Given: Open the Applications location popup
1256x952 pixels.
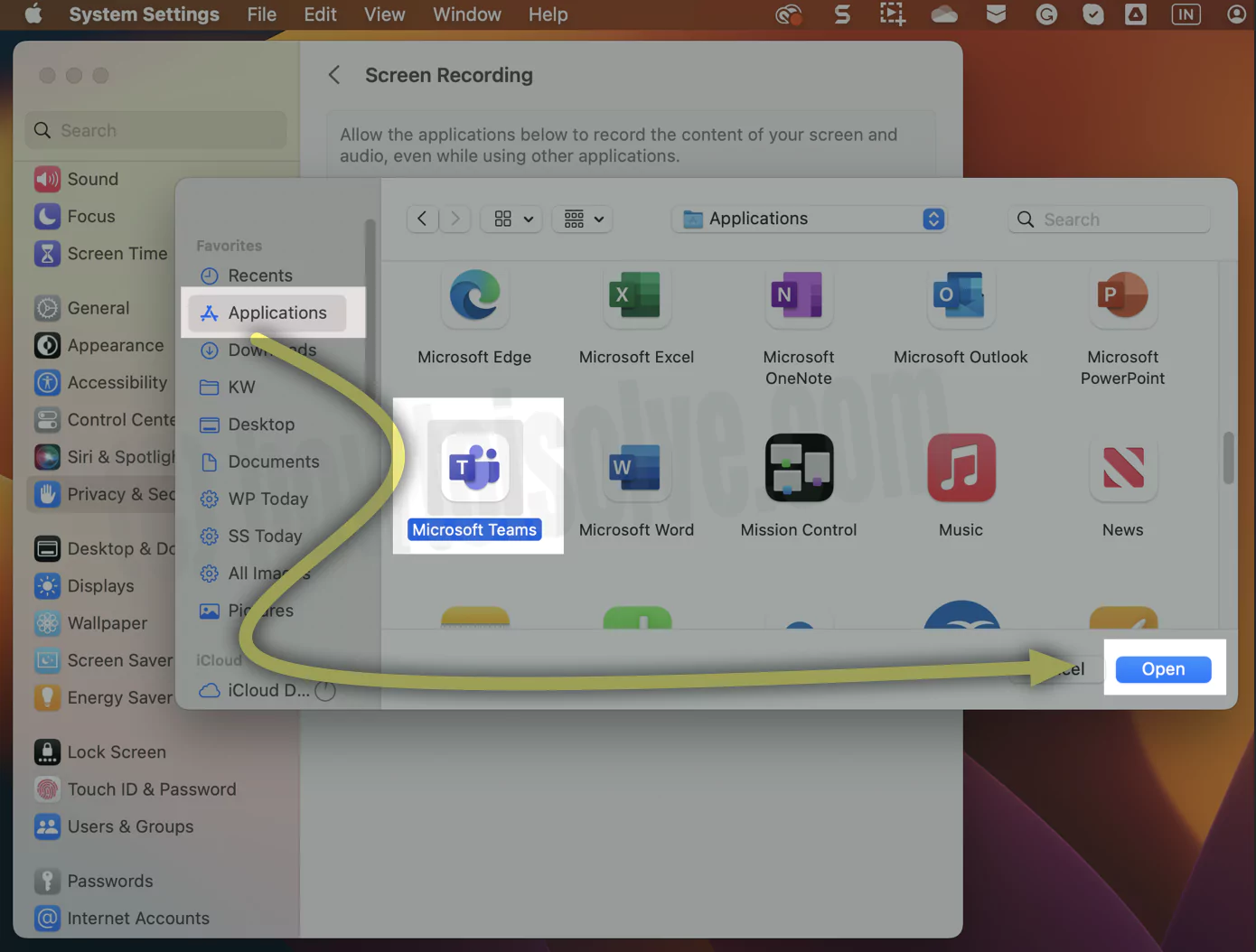Looking at the screenshot, I should tap(810, 219).
